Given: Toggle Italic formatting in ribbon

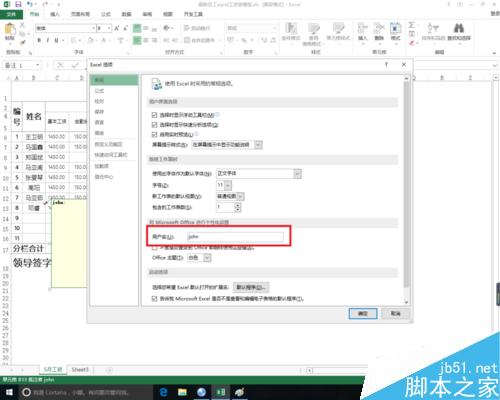Looking at the screenshot, I should pos(48,40).
